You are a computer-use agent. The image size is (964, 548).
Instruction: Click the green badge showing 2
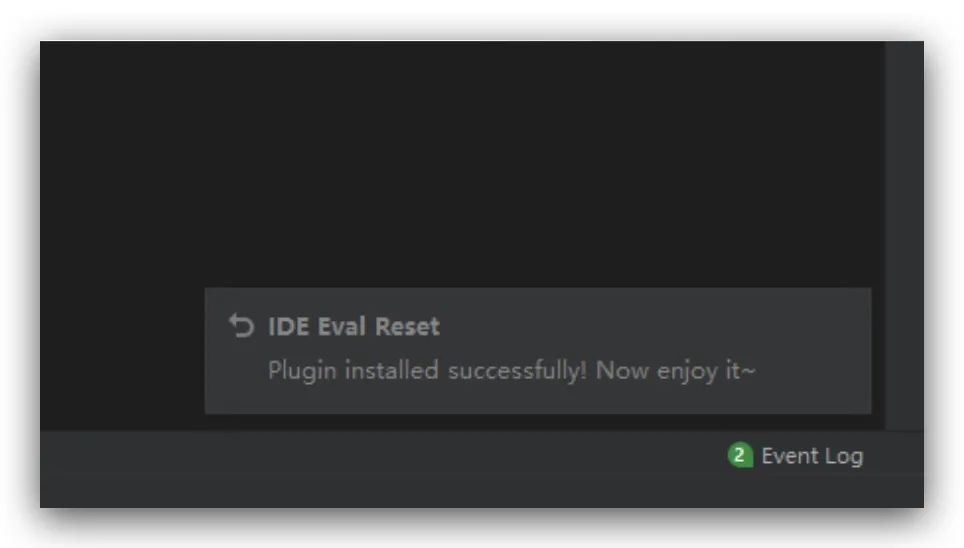coord(740,456)
